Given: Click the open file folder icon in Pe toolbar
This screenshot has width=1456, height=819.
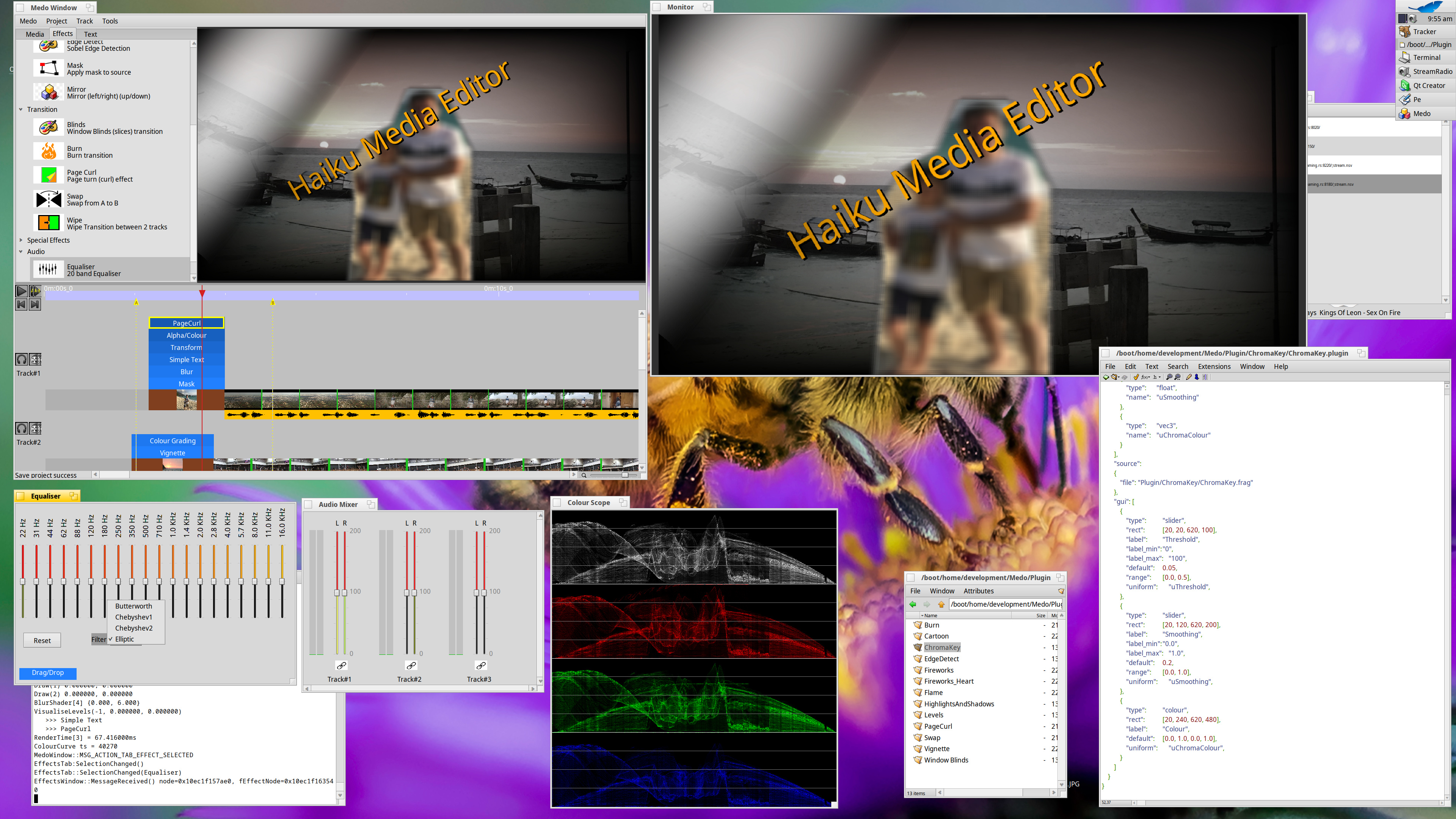Looking at the screenshot, I should click(x=1114, y=377).
